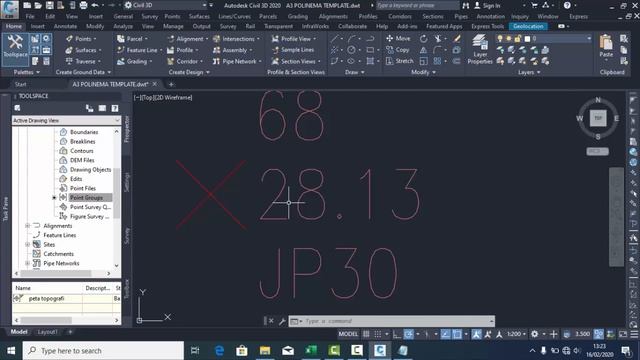This screenshot has height=360, width=640.
Task: Open the Prospector vertical tab
Action: coord(127,129)
